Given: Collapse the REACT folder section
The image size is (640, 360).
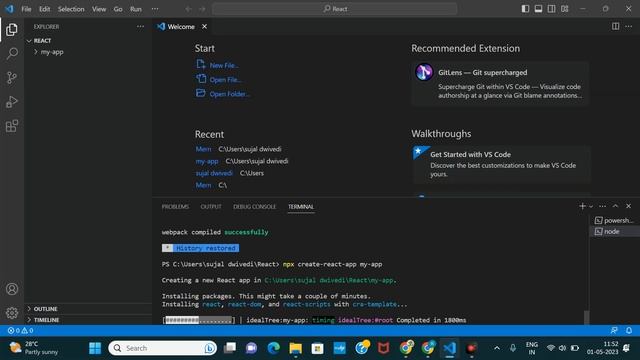Looking at the screenshot, I should [x=88, y=41].
